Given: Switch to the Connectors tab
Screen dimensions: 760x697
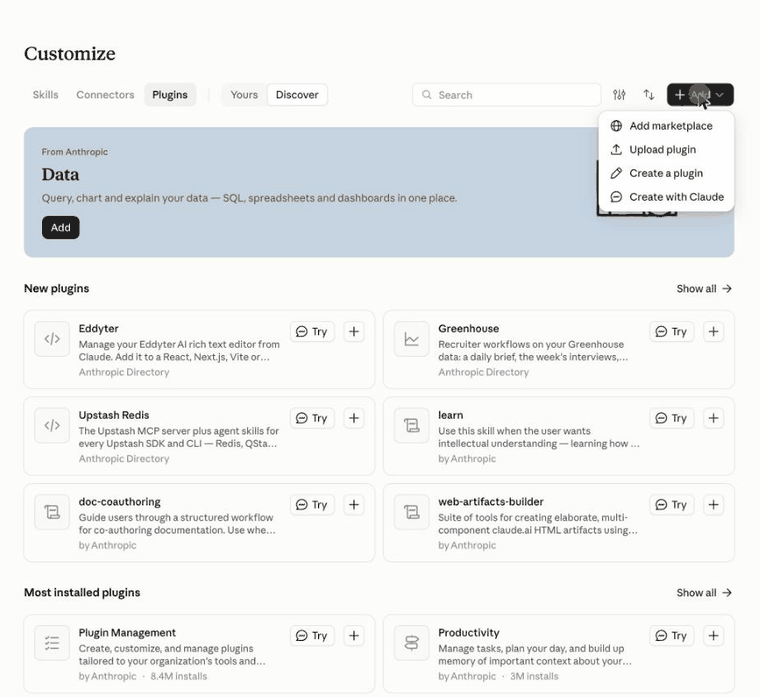Looking at the screenshot, I should click(x=105, y=95).
